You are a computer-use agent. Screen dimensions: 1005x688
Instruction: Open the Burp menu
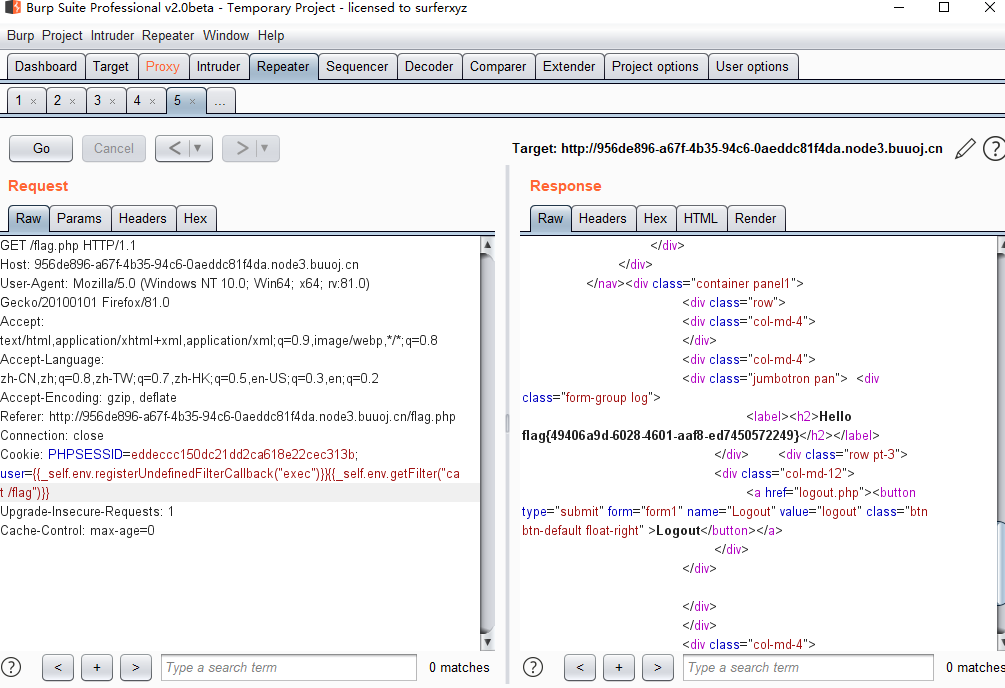[21, 36]
